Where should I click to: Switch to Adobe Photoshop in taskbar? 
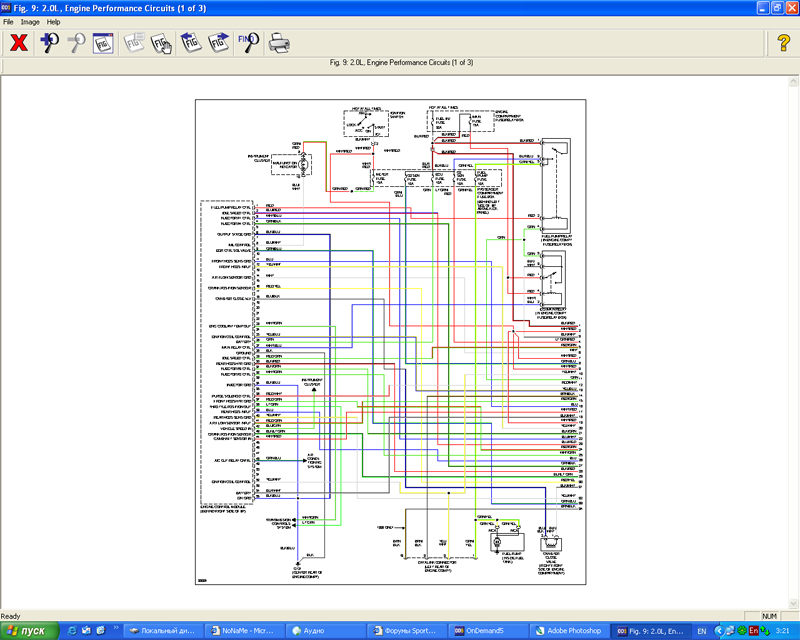point(568,631)
